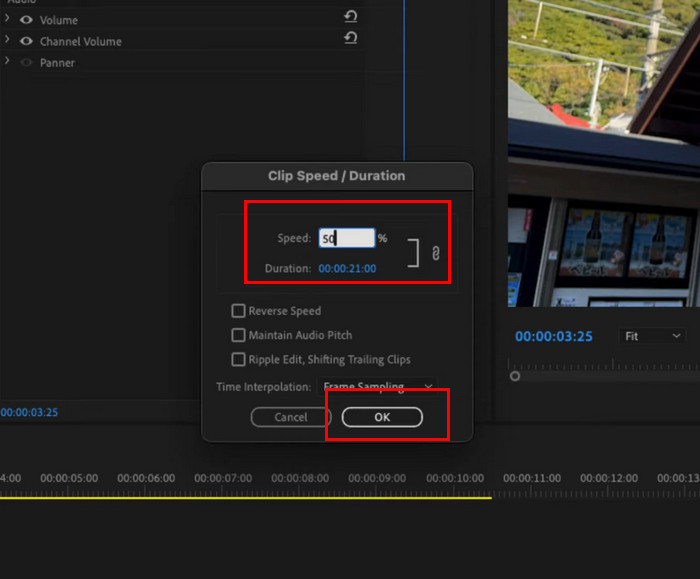Click the timeline ruler at 00:00:07:00
Viewport: 700px width, 579px height.
(x=223, y=478)
